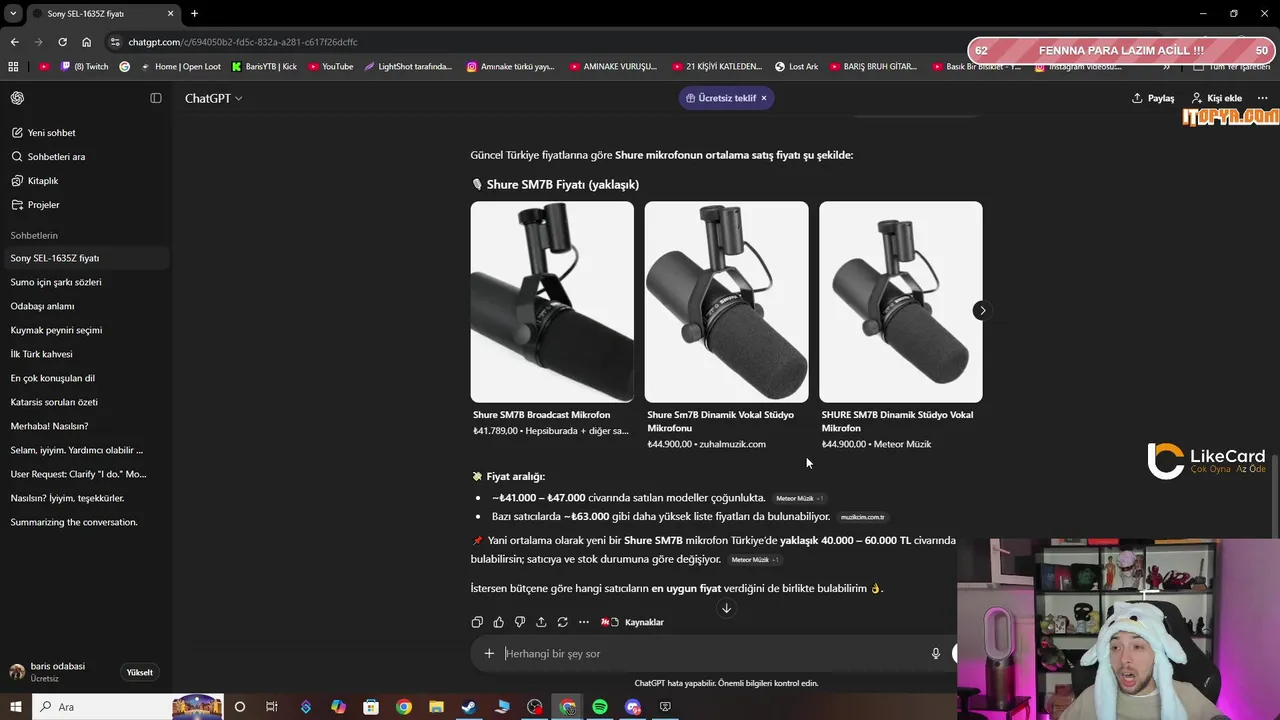Viewport: 1280px width, 720px height.
Task: Open the header three-dot options menu
Action: tap(1262, 98)
